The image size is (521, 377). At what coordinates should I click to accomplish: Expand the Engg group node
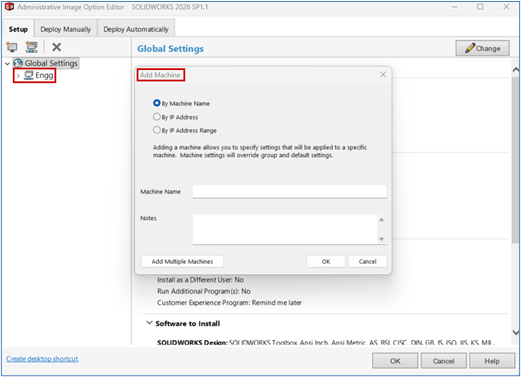[18, 76]
